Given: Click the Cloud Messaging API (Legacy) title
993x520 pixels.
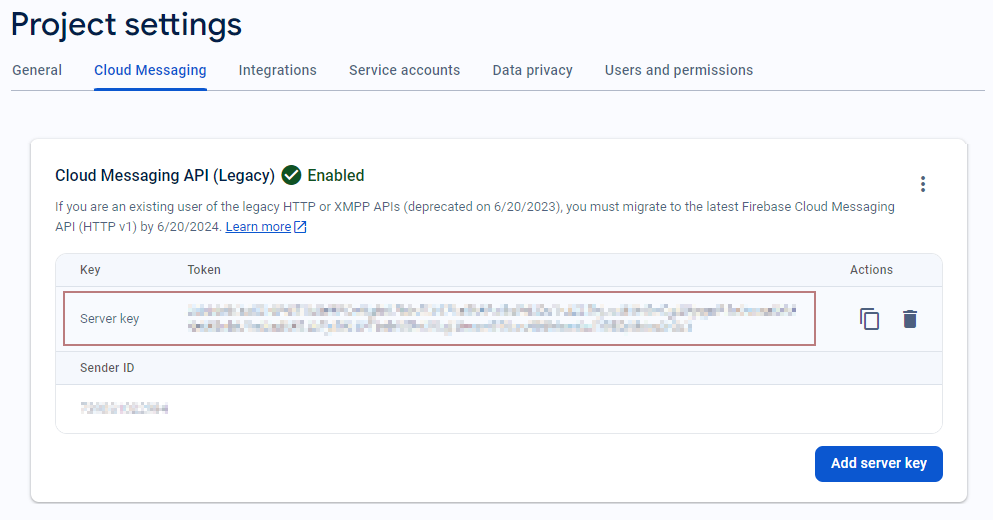Looking at the screenshot, I should pos(164,175).
